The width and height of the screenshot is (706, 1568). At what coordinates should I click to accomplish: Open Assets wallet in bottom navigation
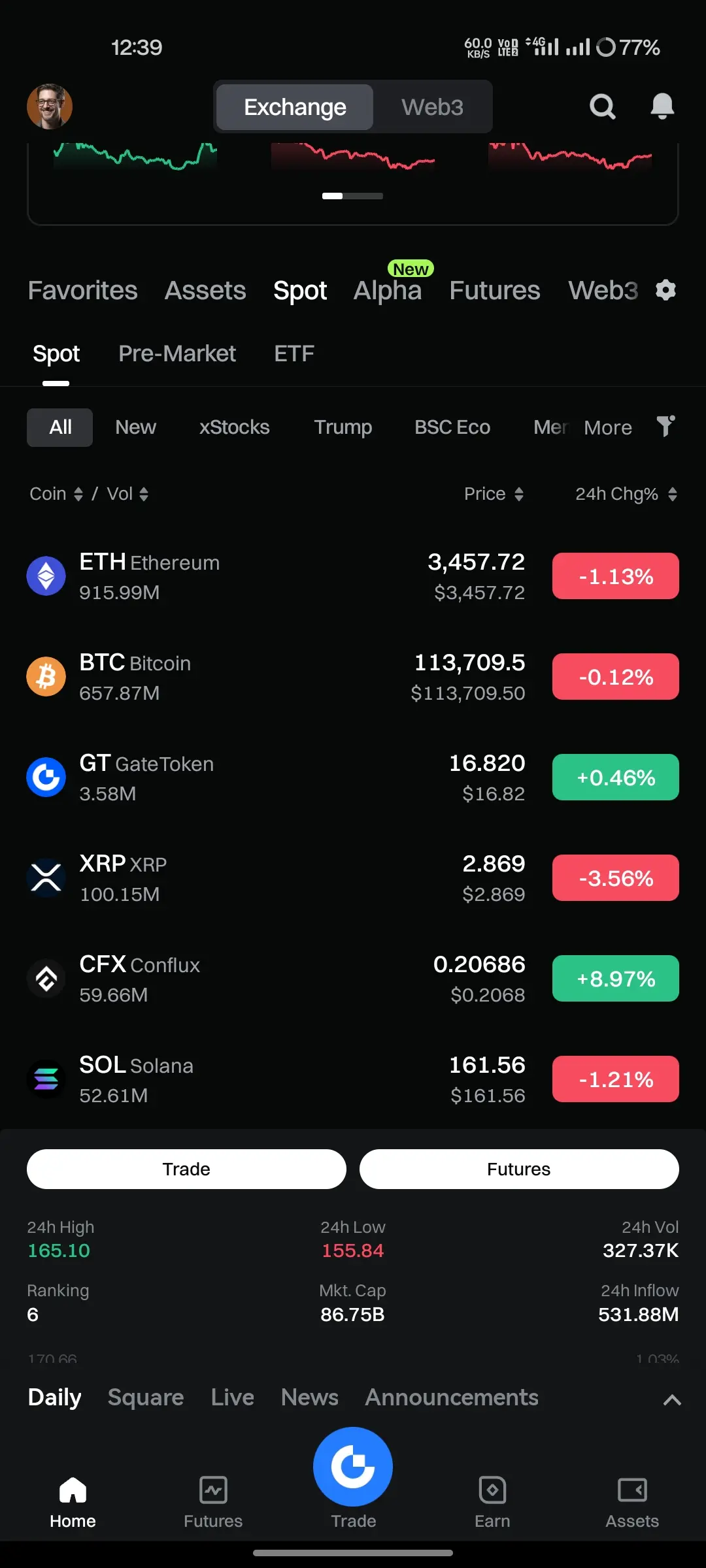click(632, 1503)
